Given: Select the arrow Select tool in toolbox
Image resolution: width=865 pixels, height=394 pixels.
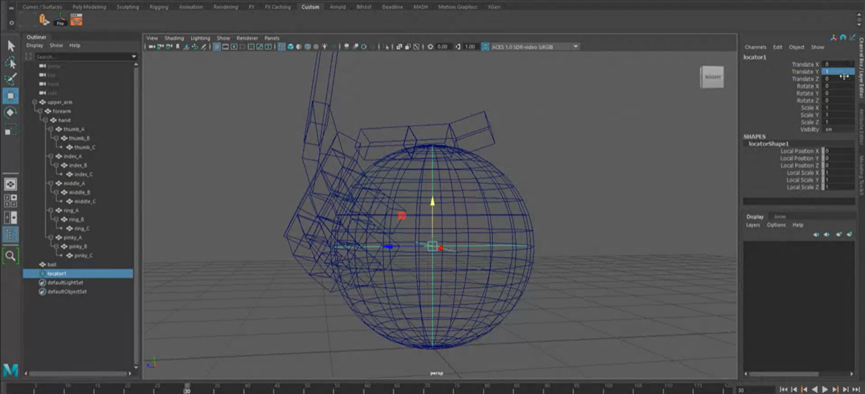Looking at the screenshot, I should [10, 46].
